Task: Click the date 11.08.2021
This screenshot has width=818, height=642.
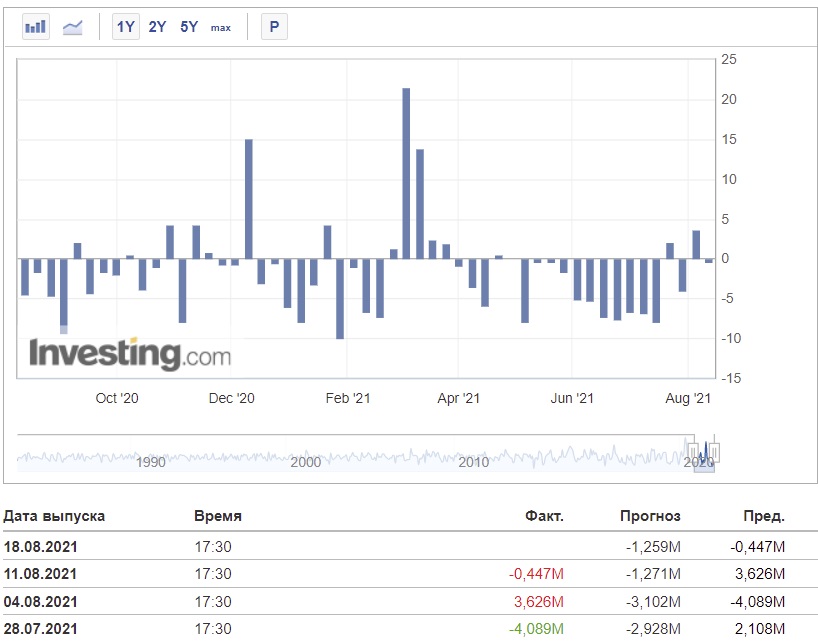Action: coord(40,574)
